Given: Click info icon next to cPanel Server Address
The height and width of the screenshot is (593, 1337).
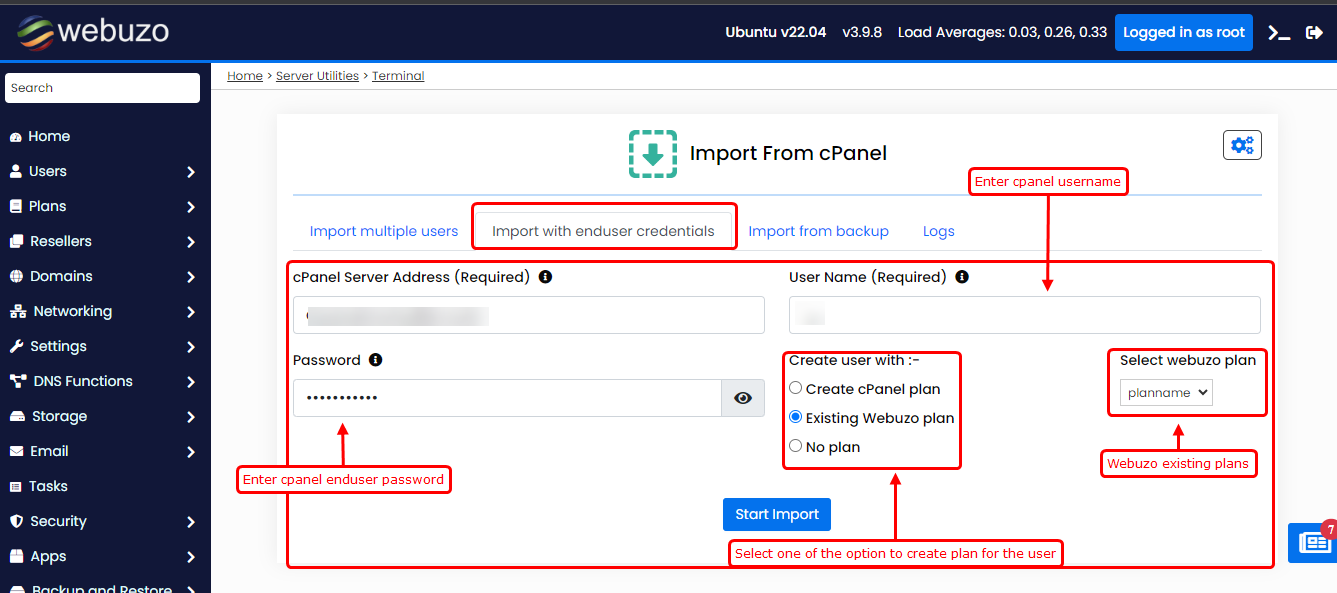Looking at the screenshot, I should point(545,277).
